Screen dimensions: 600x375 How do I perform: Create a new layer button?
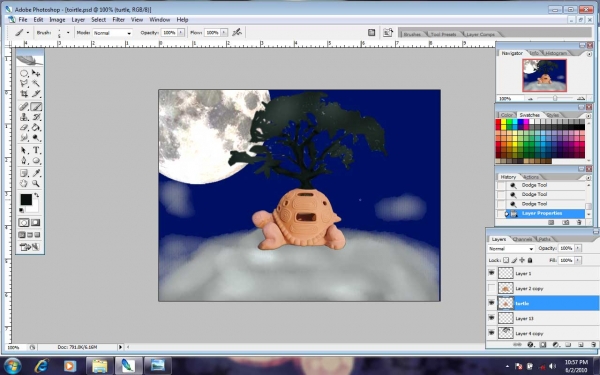(x=580, y=345)
